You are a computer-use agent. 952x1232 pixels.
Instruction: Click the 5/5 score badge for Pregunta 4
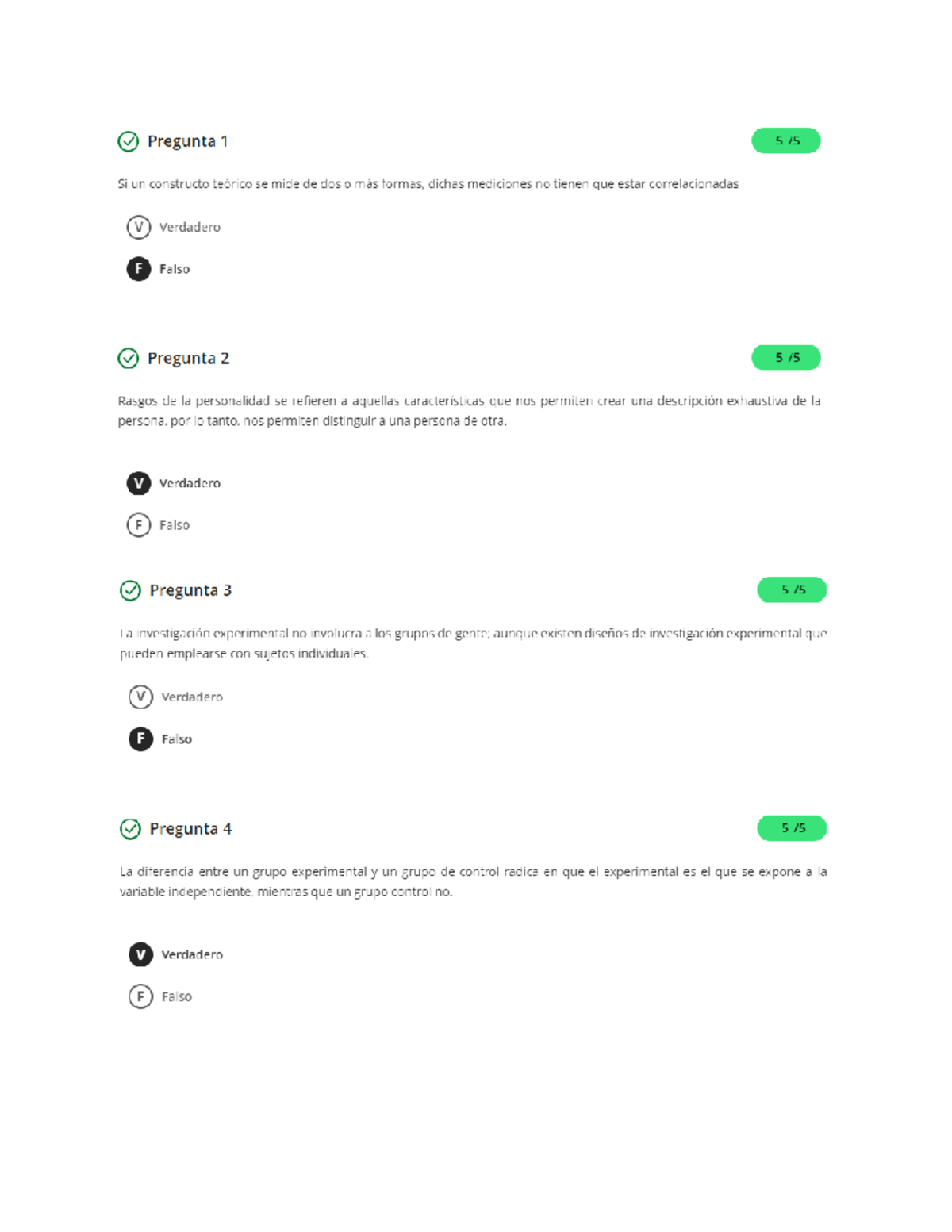pos(792,828)
